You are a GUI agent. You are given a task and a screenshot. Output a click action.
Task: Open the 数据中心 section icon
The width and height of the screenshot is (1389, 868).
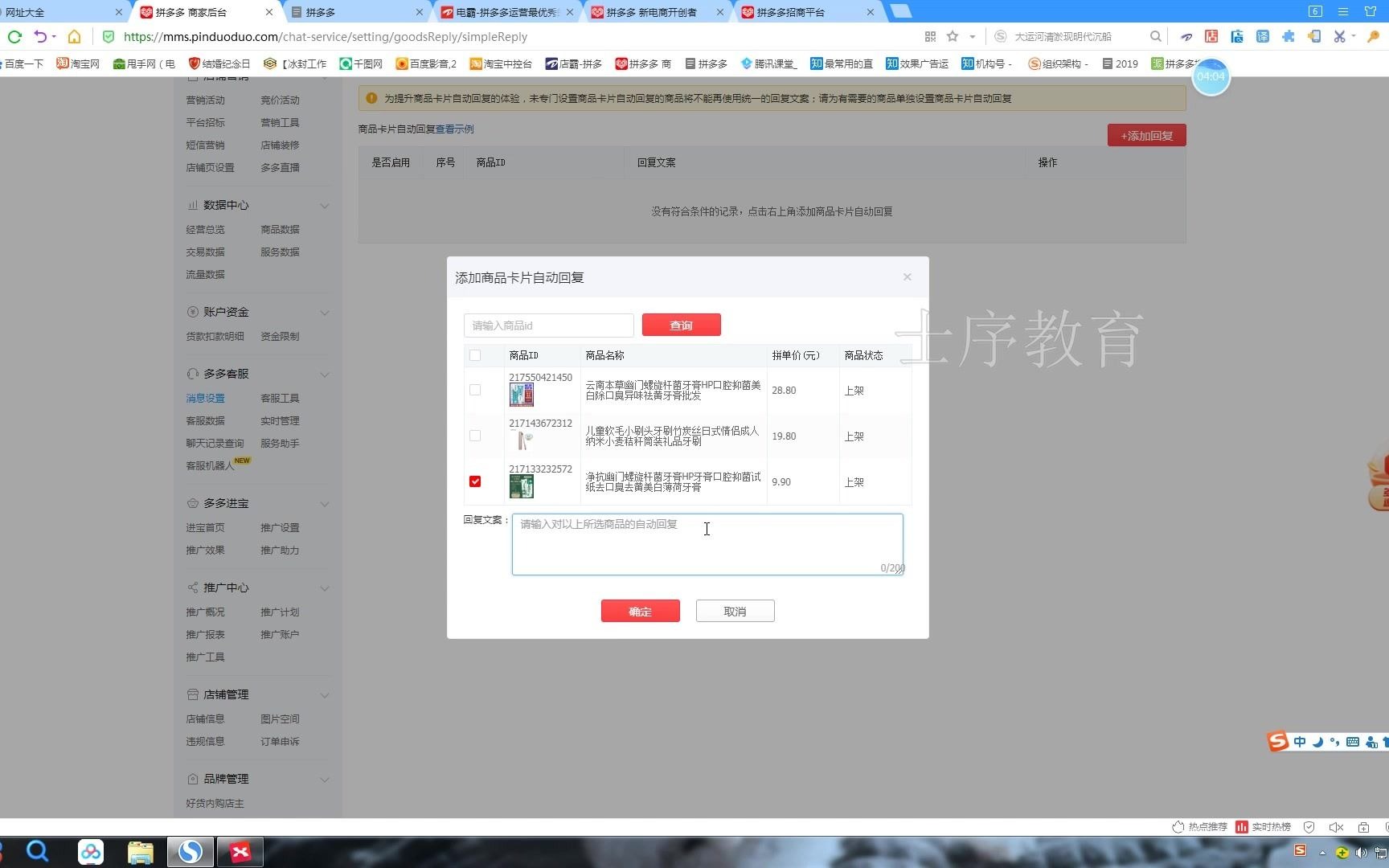click(192, 205)
